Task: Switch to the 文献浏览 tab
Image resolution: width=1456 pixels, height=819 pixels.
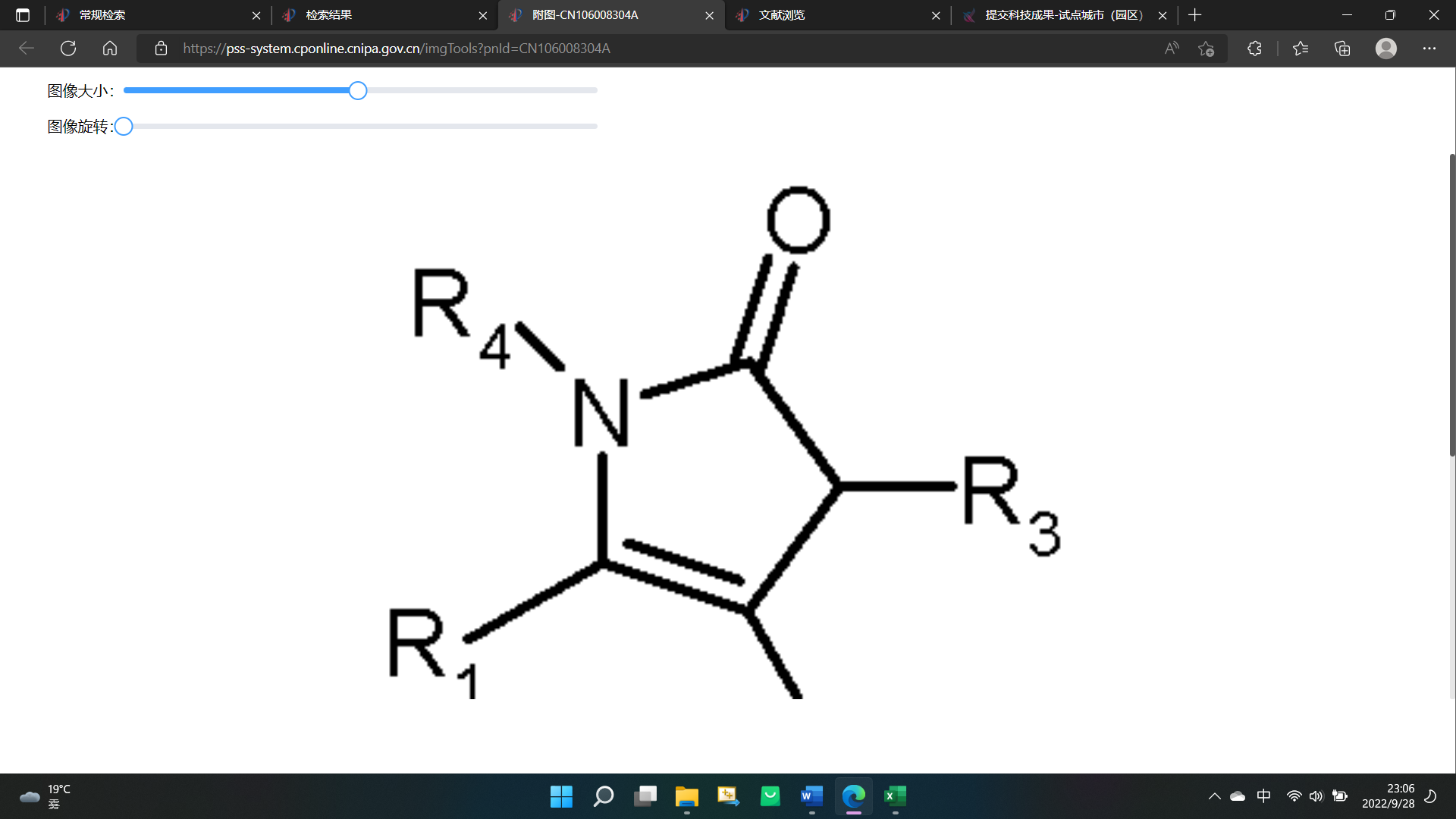Action: click(834, 15)
